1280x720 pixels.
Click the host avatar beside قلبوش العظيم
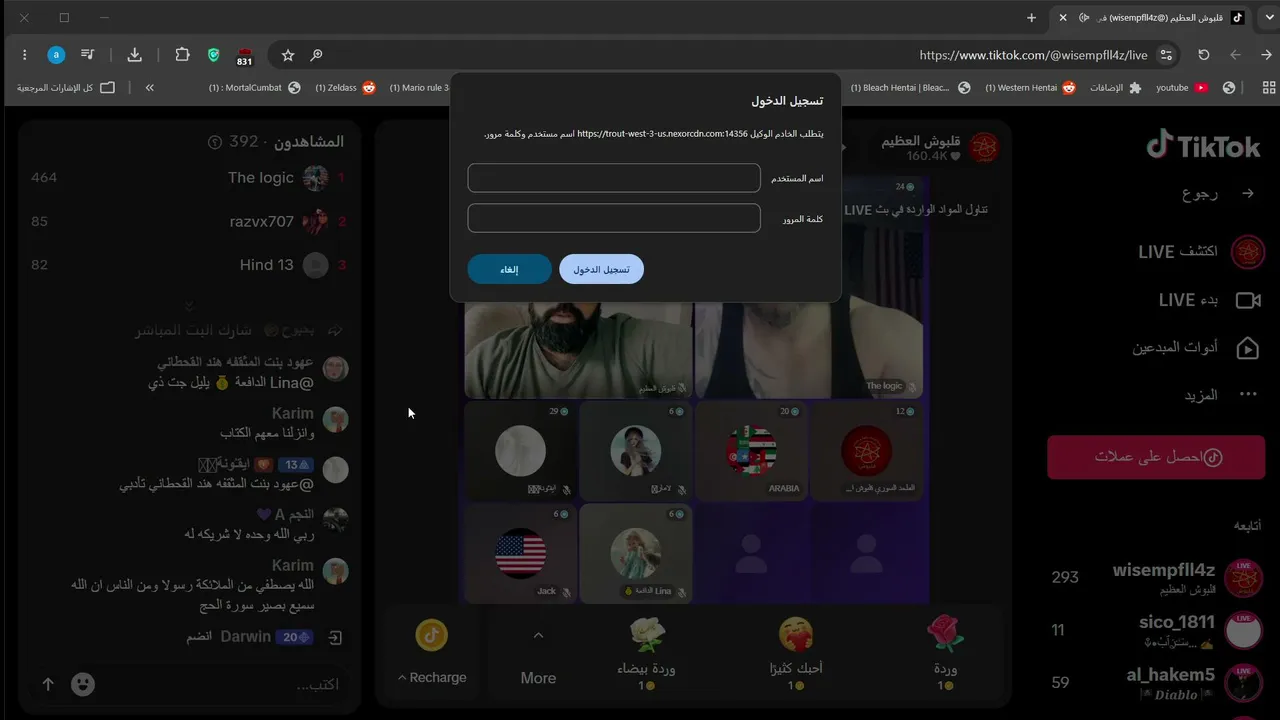coord(985,148)
